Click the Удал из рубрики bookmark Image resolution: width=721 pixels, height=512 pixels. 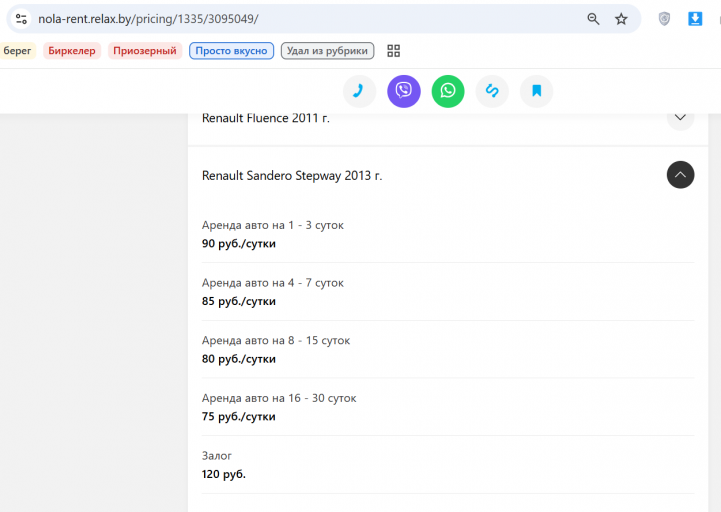[x=327, y=51]
